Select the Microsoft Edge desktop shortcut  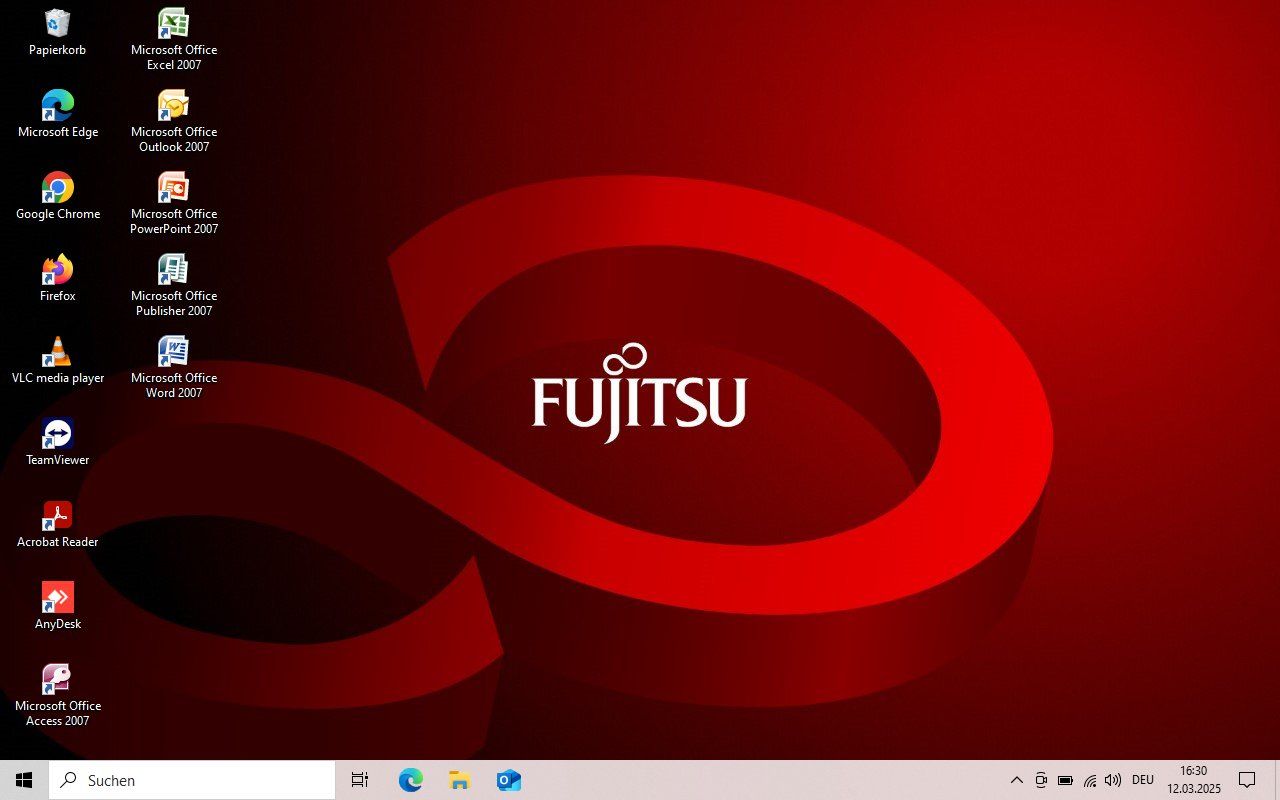coord(57,114)
